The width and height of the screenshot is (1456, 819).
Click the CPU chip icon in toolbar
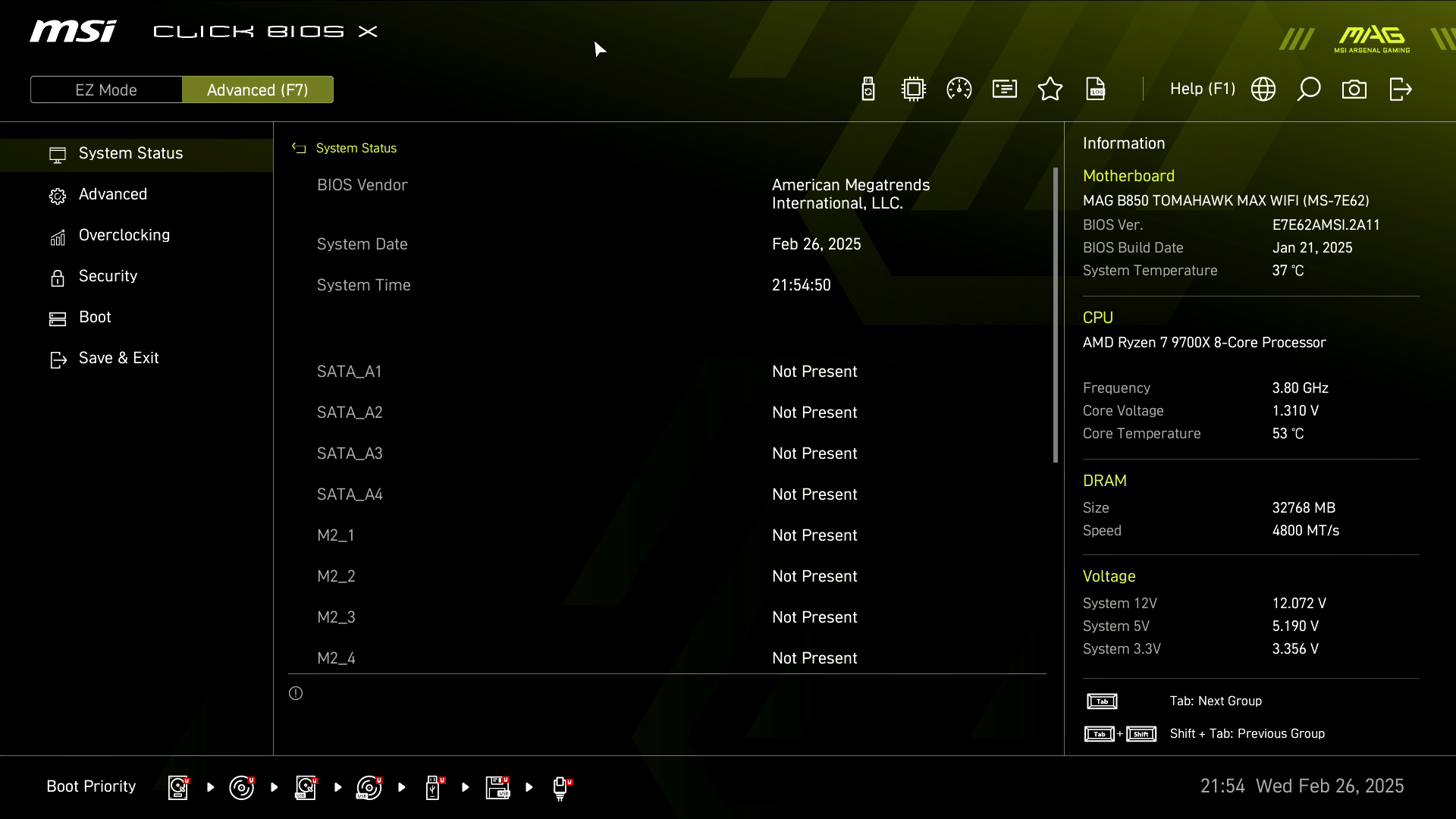[x=914, y=89]
